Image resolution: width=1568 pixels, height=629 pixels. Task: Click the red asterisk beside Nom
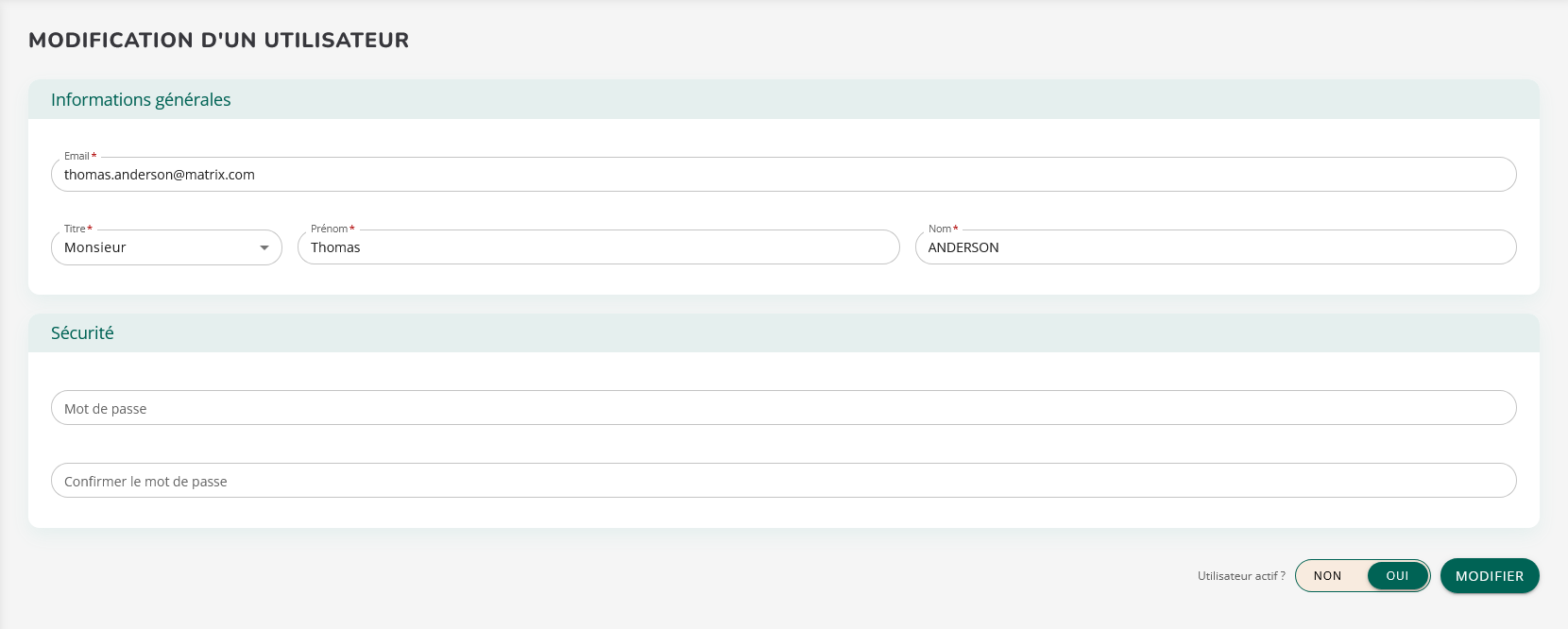tap(956, 229)
